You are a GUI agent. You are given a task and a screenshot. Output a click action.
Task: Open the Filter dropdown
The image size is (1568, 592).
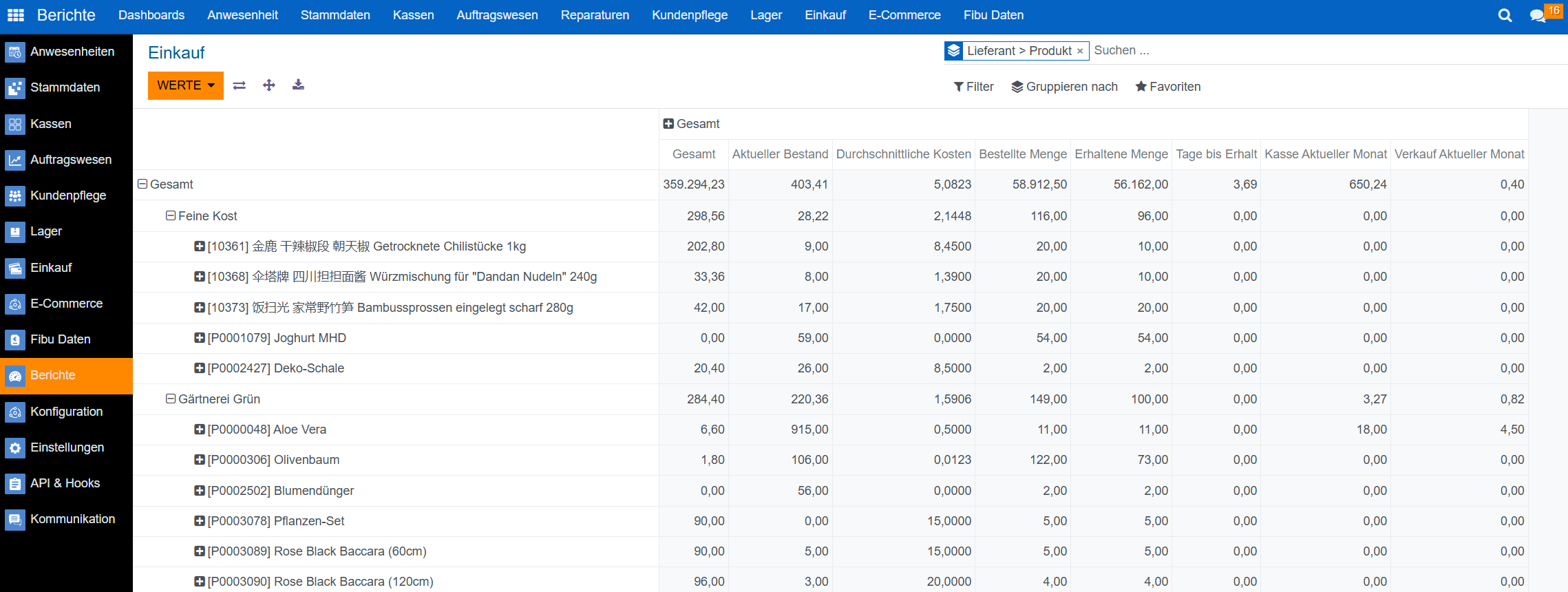coord(973,87)
